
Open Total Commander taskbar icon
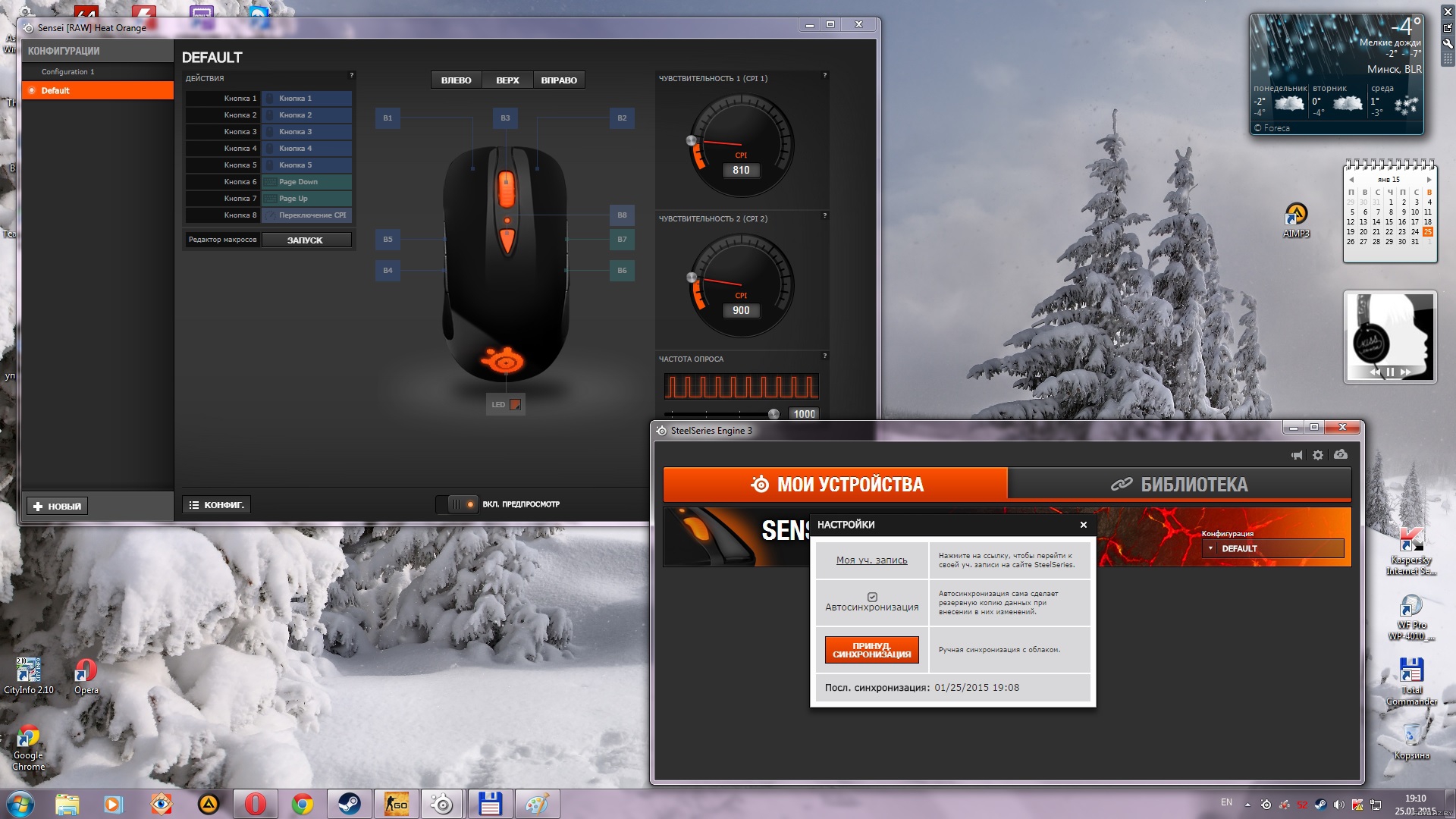(x=490, y=804)
